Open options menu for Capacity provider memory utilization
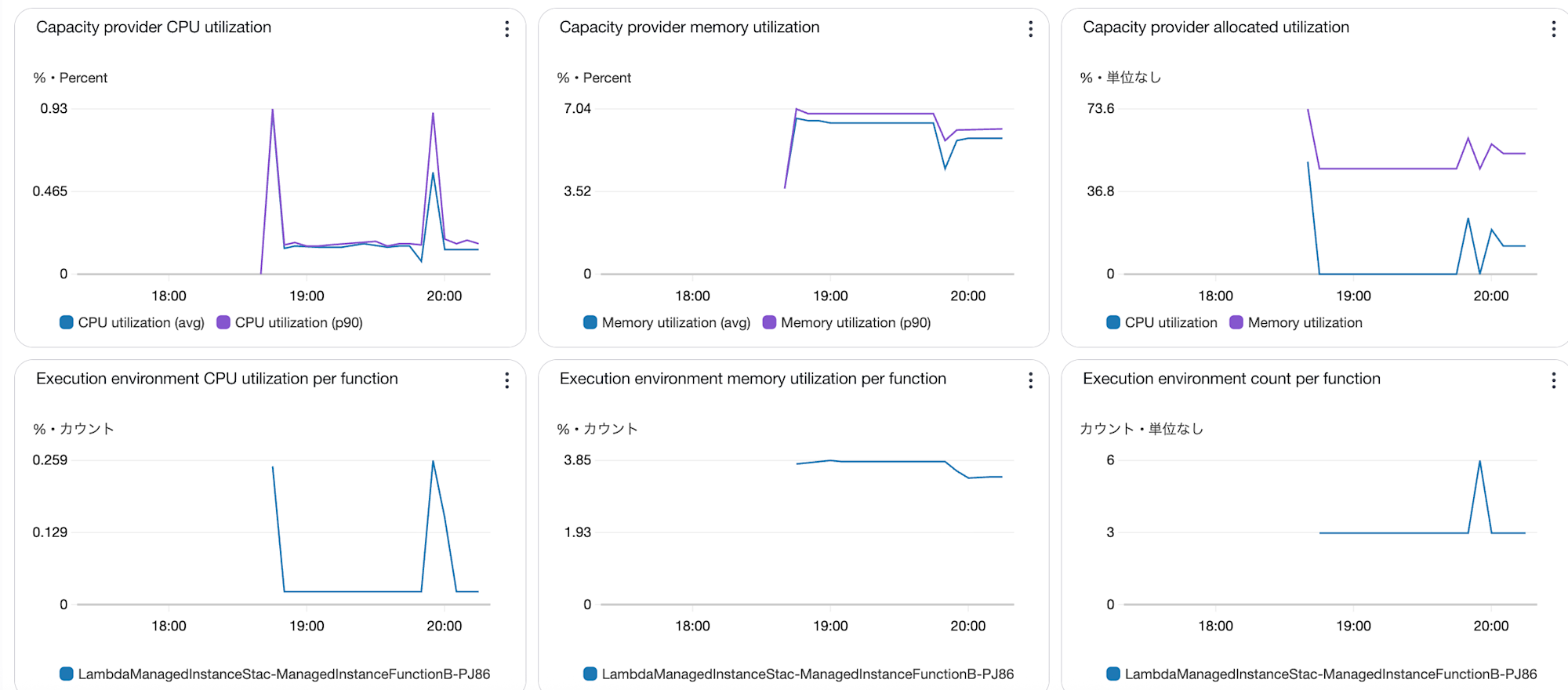This screenshot has width=1568, height=690. tap(1030, 29)
